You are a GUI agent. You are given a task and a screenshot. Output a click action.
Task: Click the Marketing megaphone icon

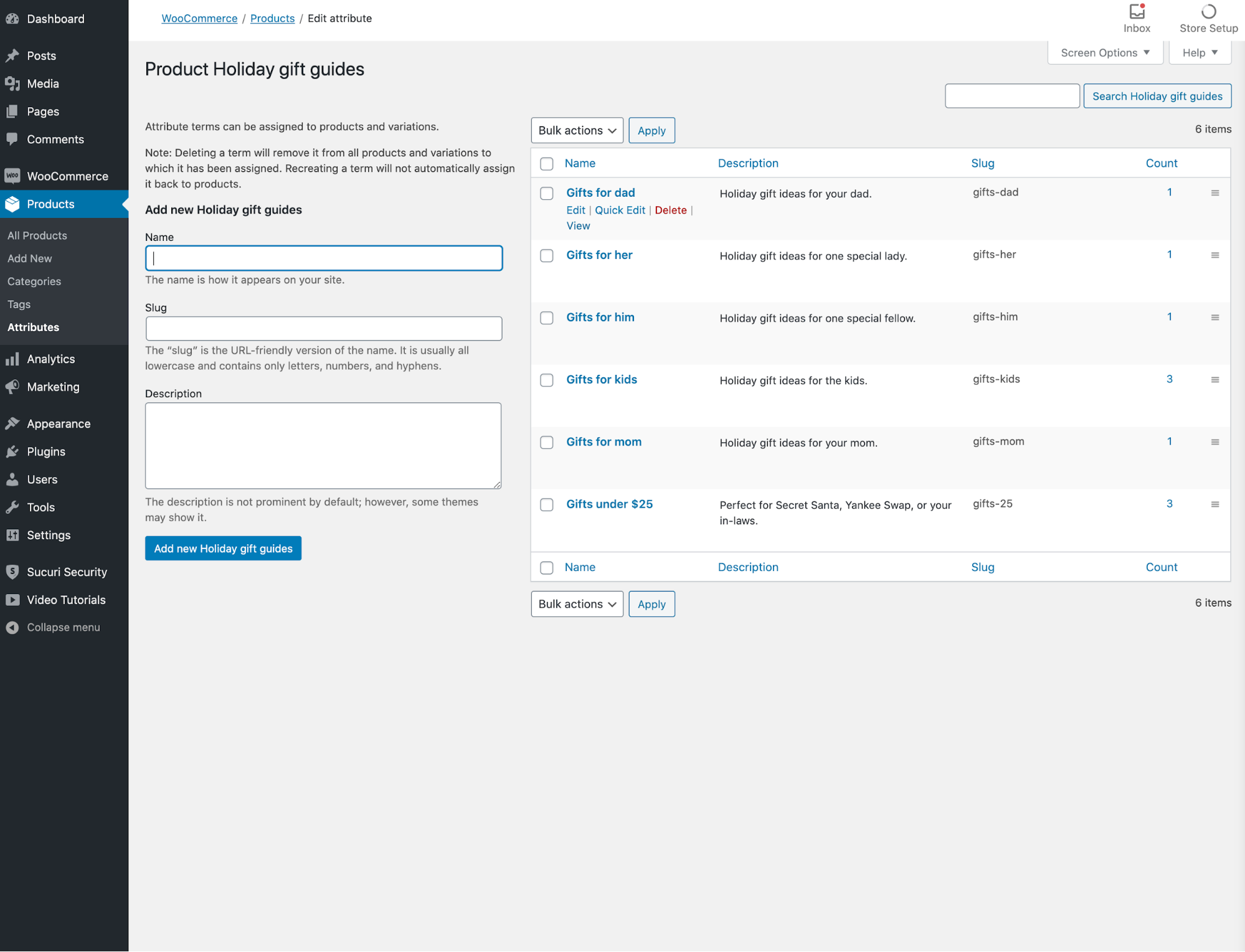coord(12,387)
